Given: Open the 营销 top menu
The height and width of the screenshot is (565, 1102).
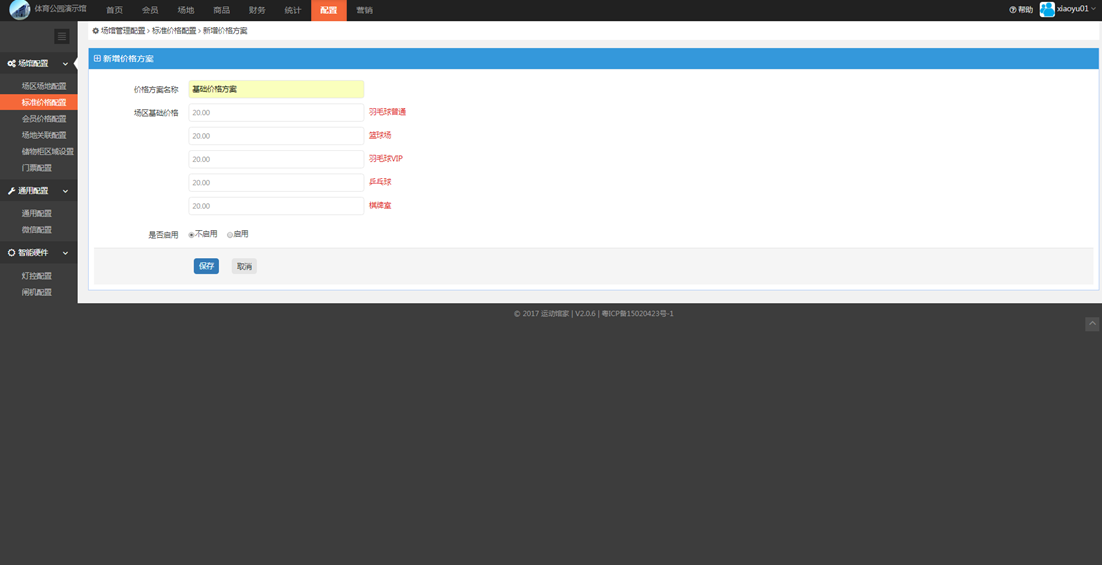Looking at the screenshot, I should click(365, 11).
